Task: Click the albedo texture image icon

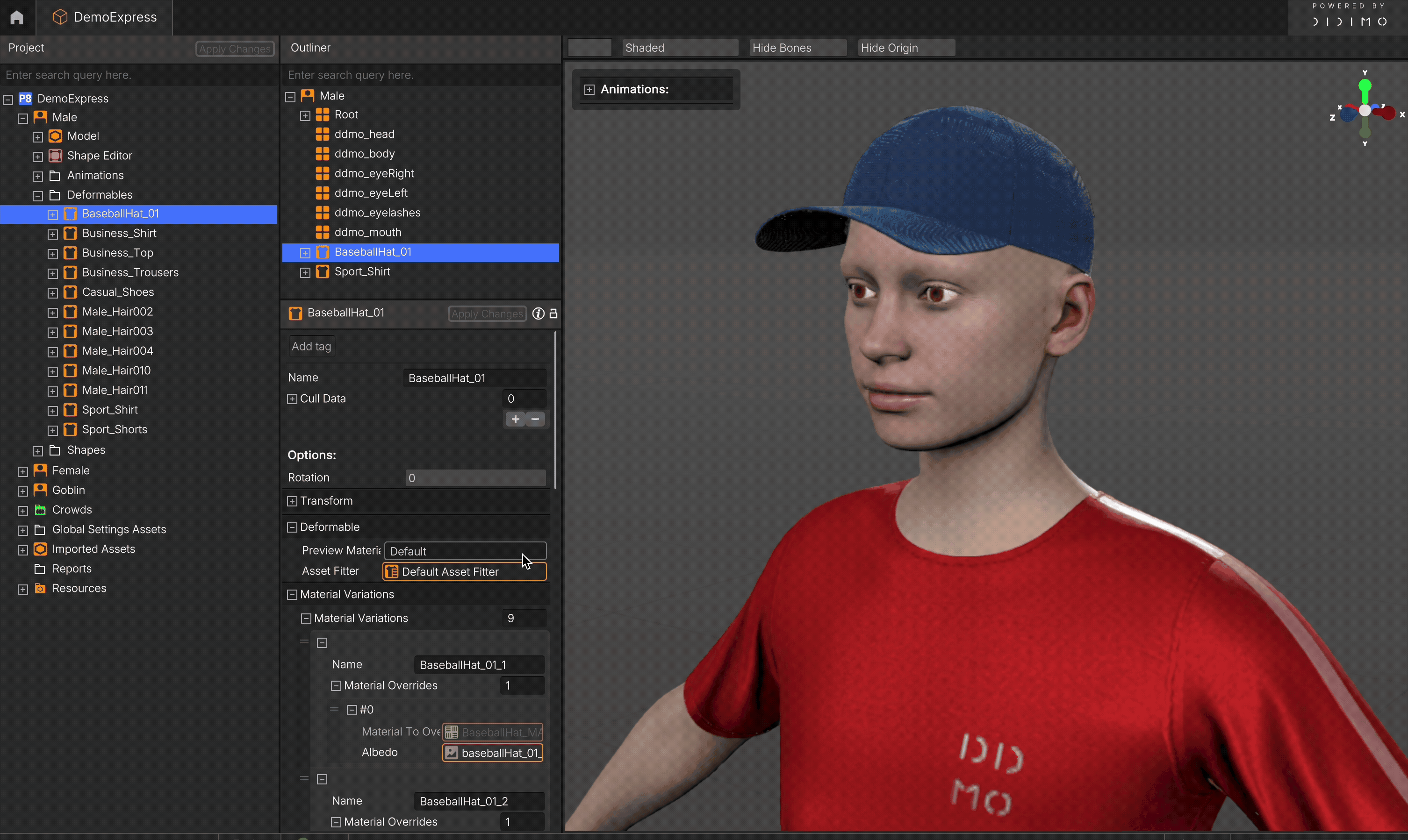Action: [452, 752]
